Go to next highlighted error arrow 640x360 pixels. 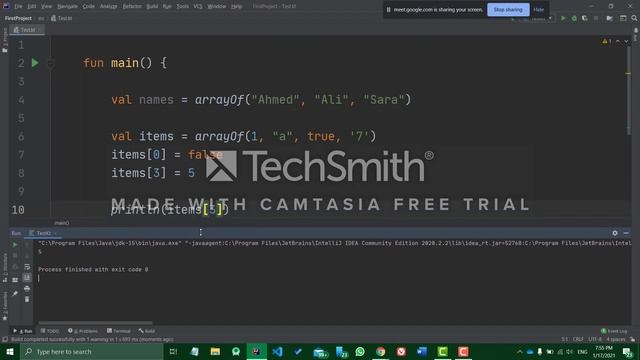click(x=626, y=41)
